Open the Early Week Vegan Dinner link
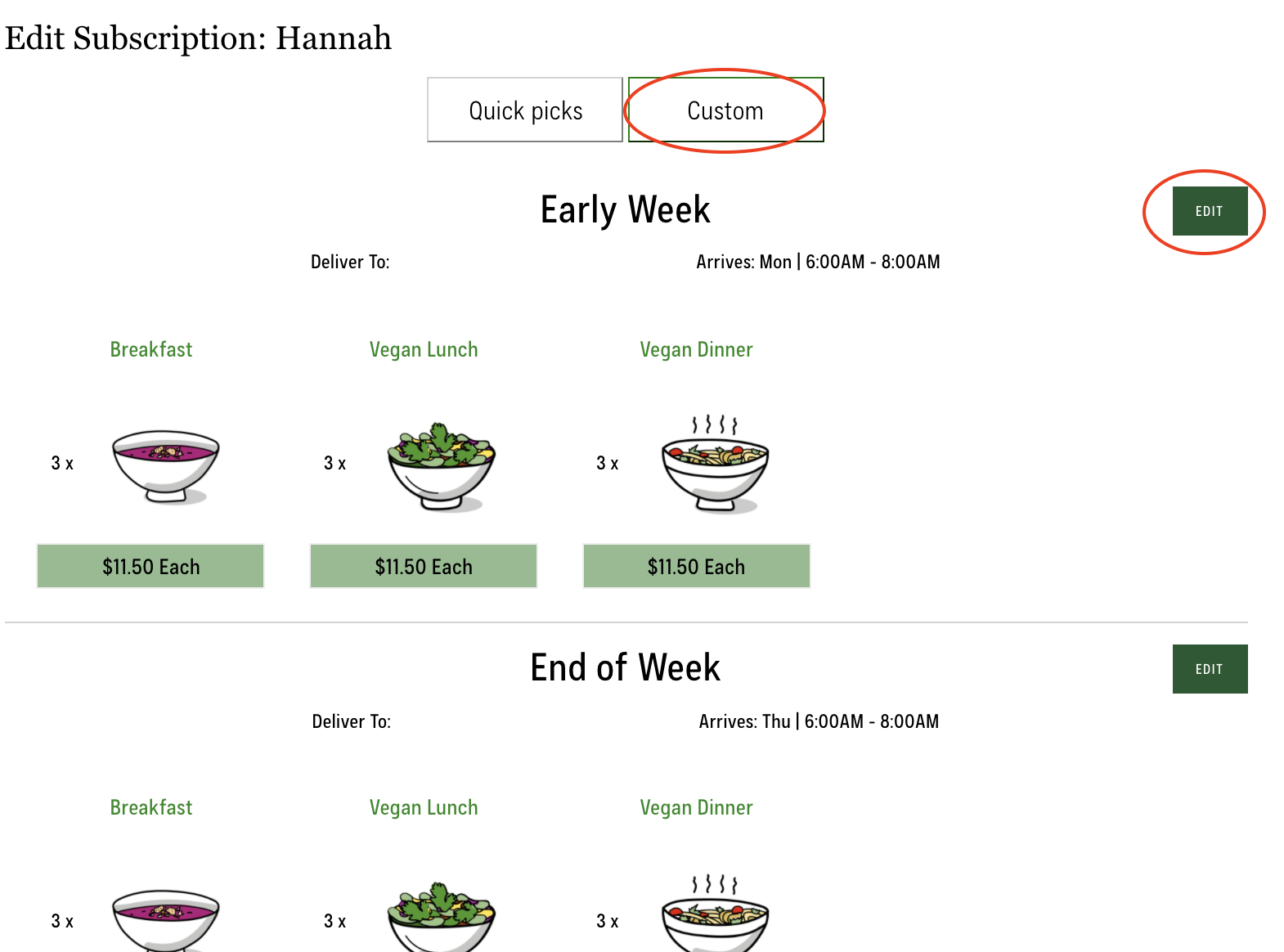 point(696,350)
